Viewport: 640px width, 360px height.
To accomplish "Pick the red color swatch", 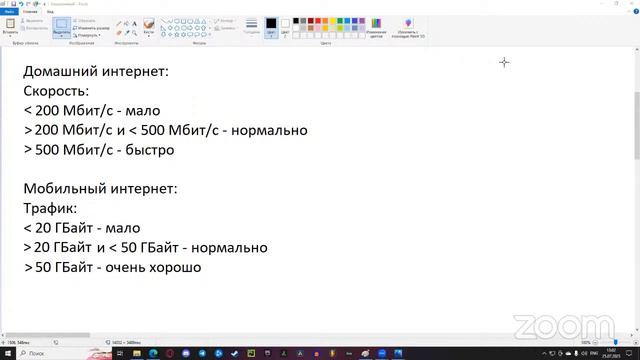I will tap(318, 21).
